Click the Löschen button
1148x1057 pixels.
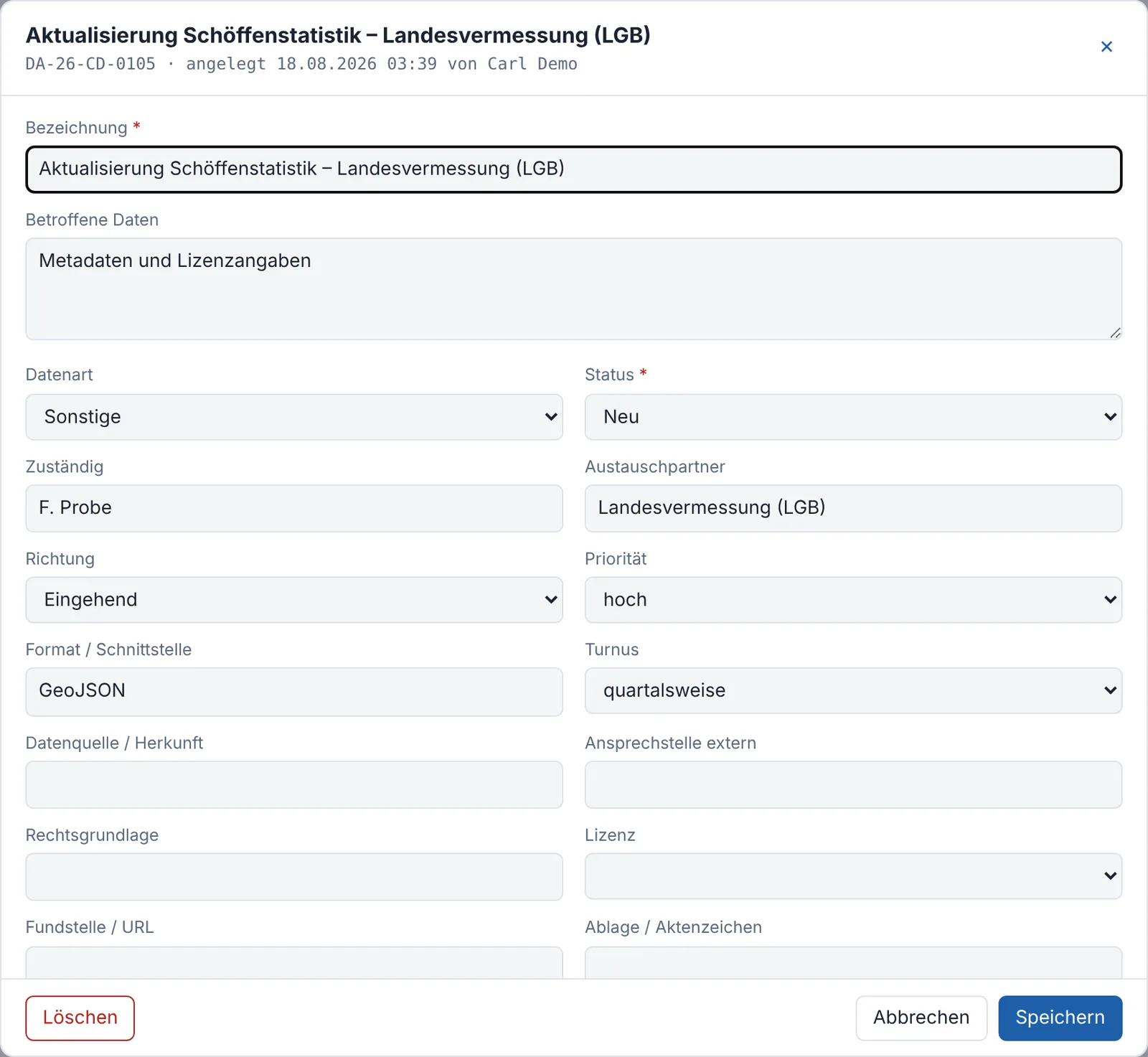point(80,1018)
